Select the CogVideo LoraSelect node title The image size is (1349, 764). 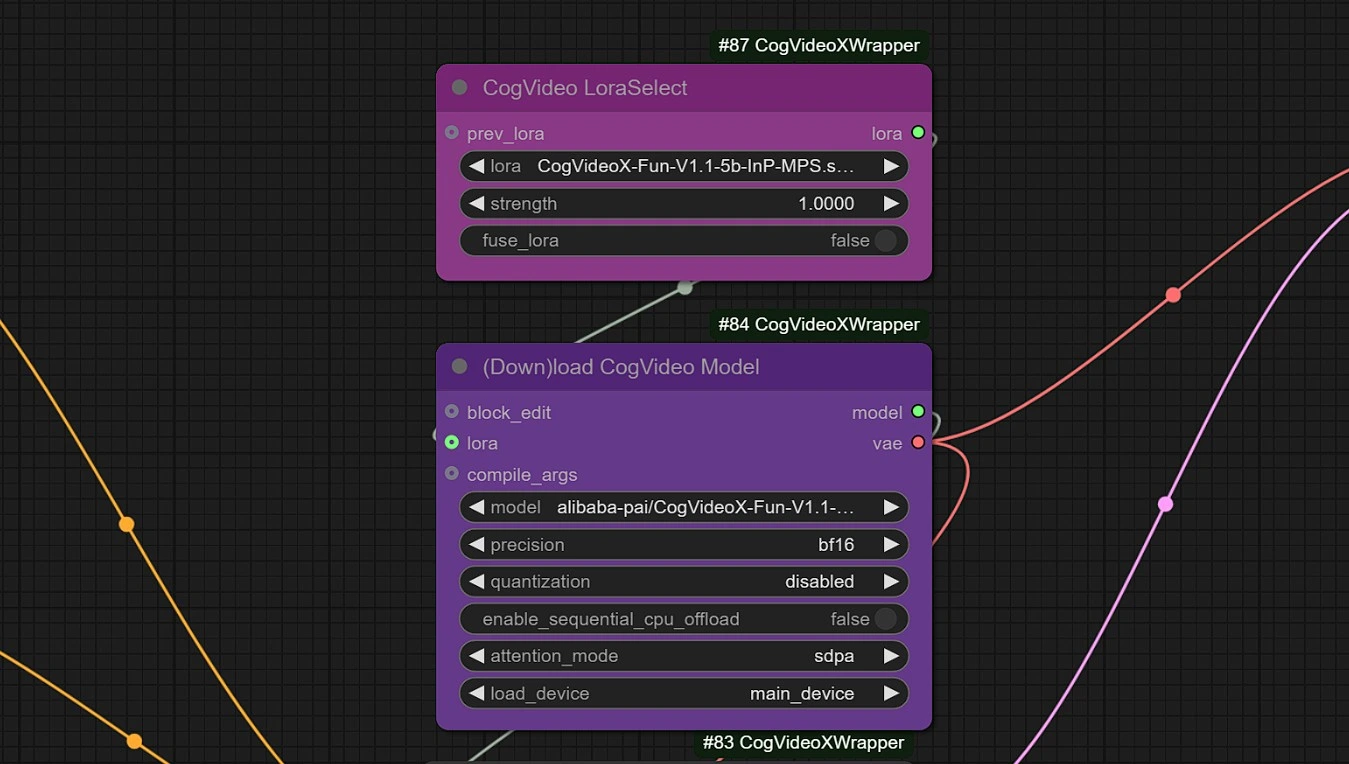585,87
